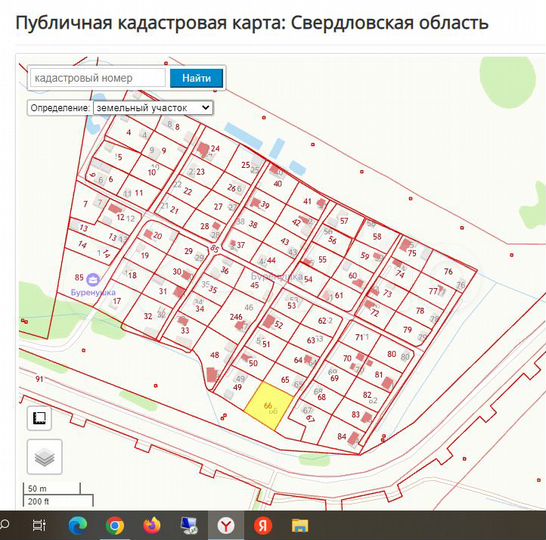Click the measure ruler tool icon

click(39, 418)
